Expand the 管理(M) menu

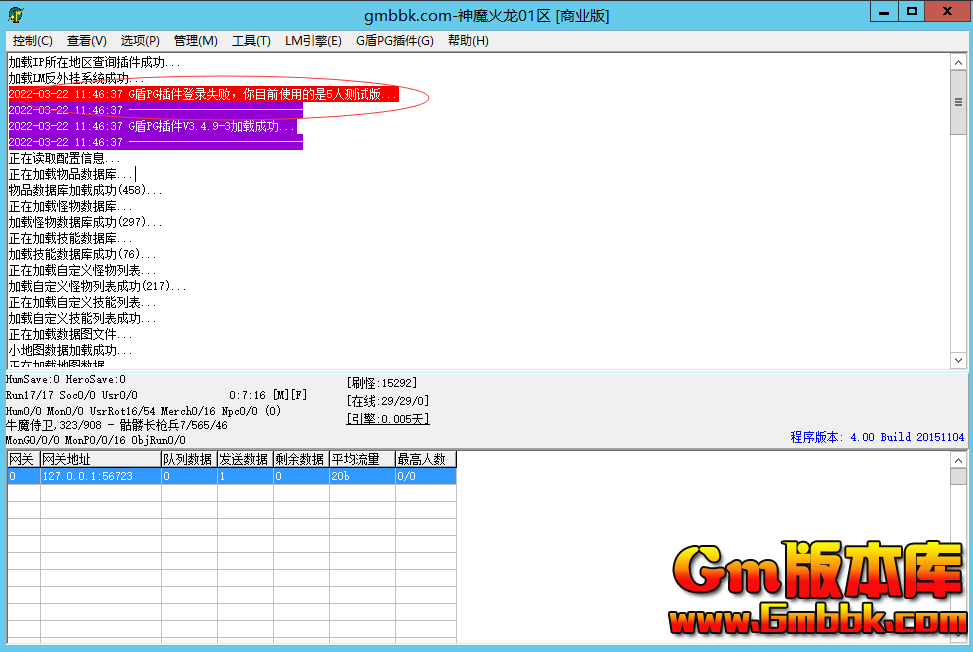[x=195, y=41]
